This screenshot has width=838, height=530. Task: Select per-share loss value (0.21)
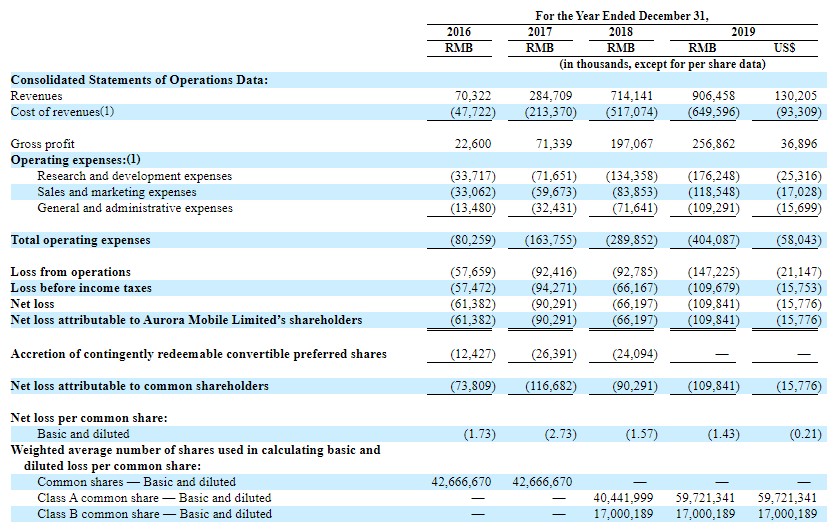click(805, 434)
